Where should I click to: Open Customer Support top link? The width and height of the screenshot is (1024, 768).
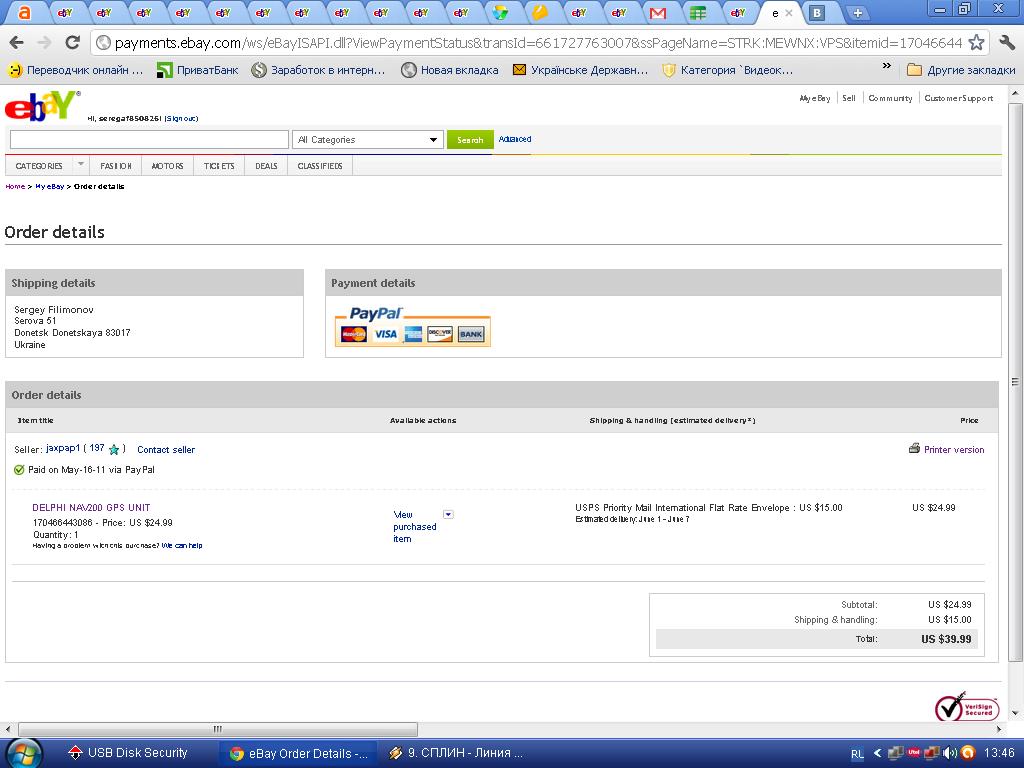(x=958, y=98)
